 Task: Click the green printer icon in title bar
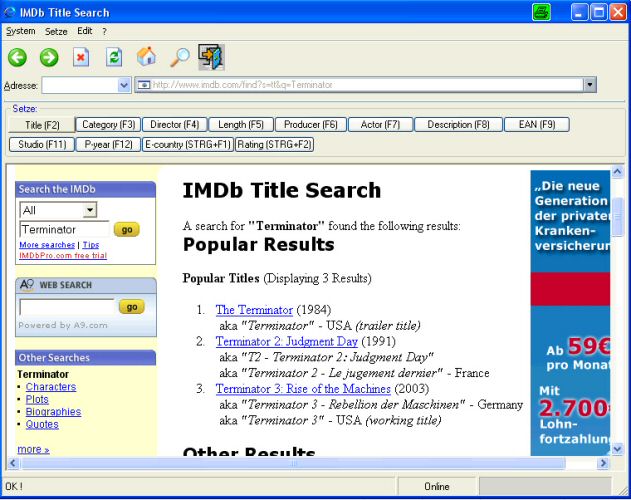pyautogui.click(x=541, y=13)
